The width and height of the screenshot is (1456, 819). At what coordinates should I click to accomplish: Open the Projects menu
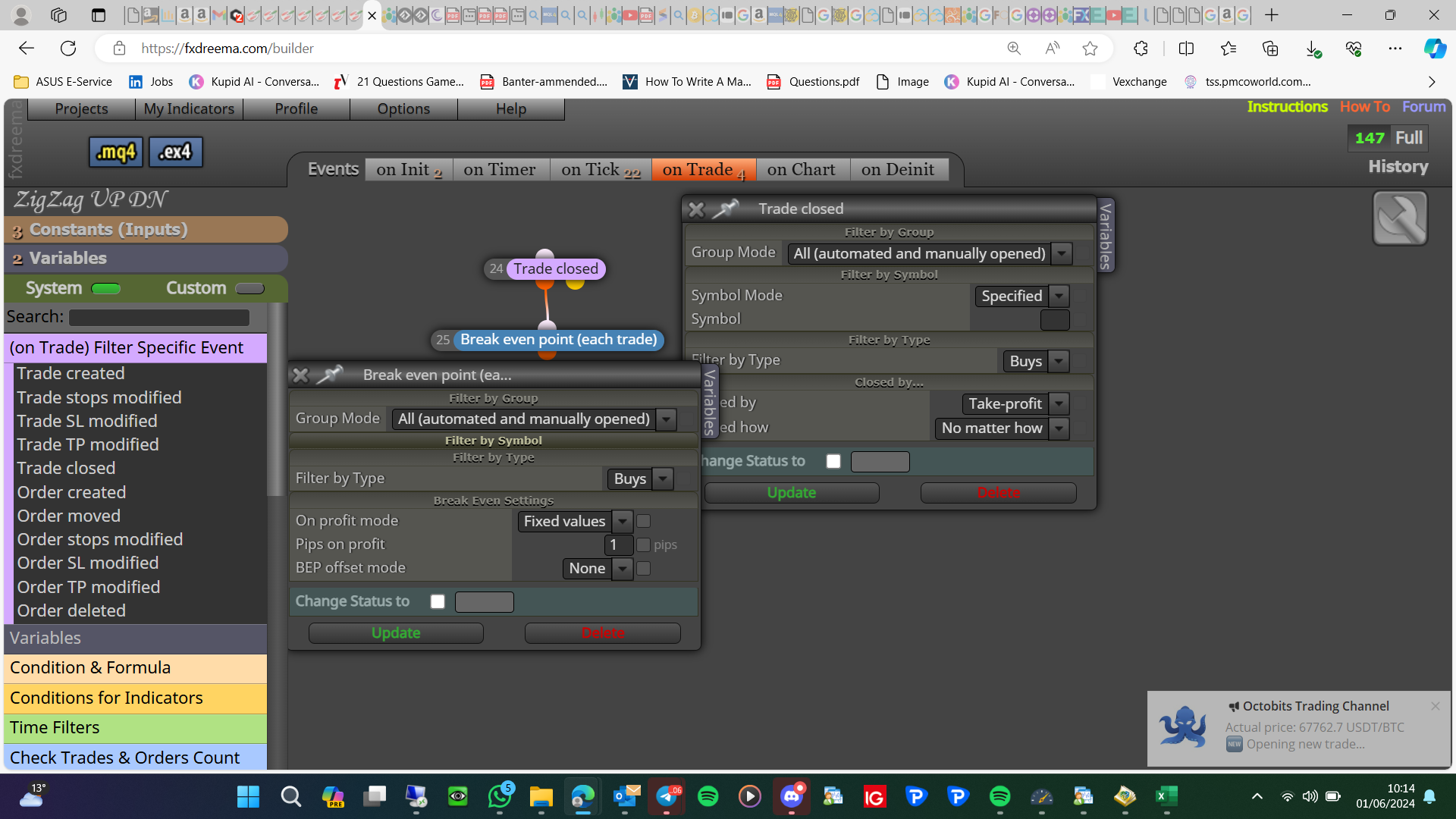[x=81, y=109]
